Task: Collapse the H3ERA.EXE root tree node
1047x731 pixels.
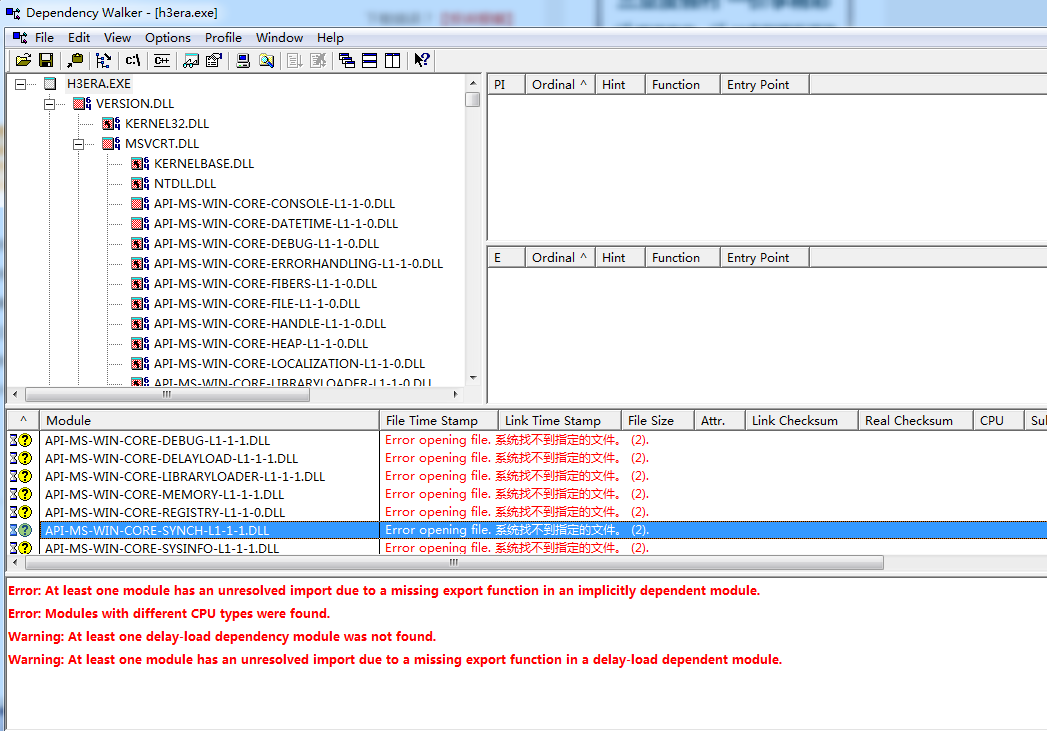Action: [x=21, y=84]
